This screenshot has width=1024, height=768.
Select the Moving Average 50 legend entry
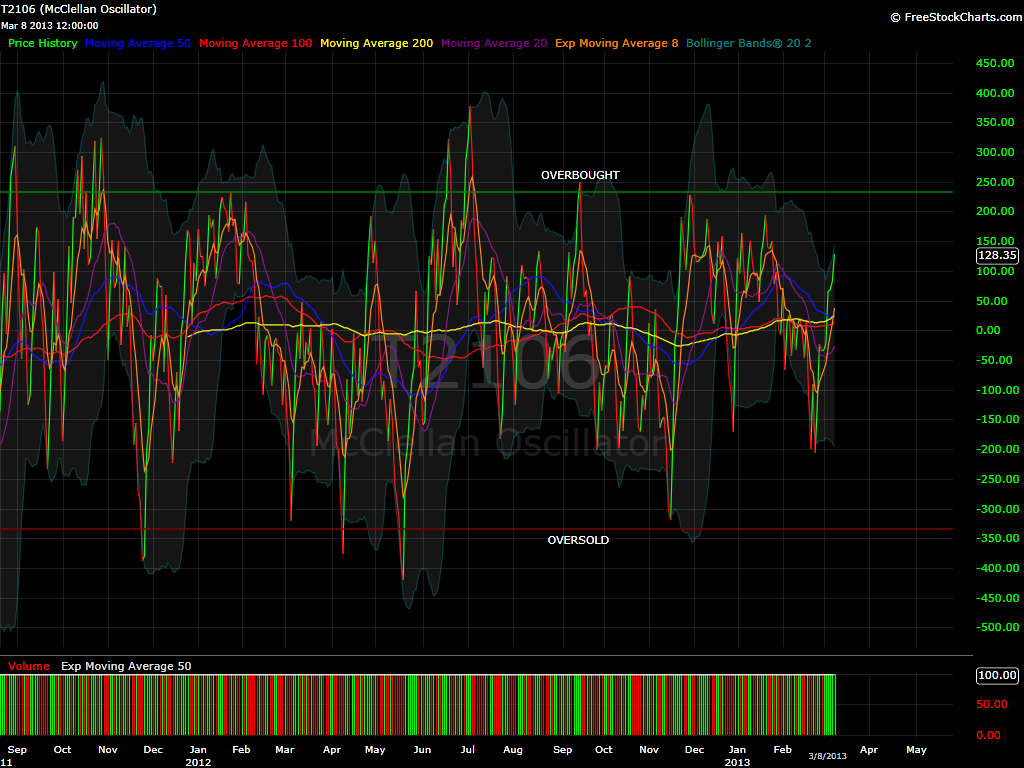pos(138,44)
